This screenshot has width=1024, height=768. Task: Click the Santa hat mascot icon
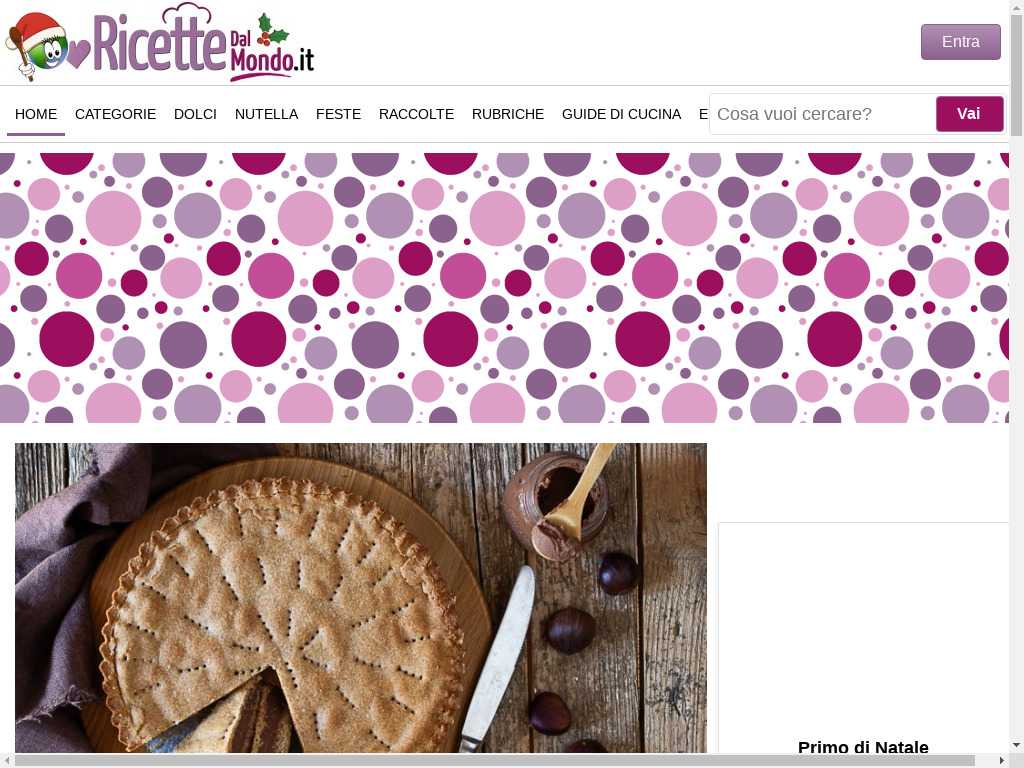coord(36,46)
